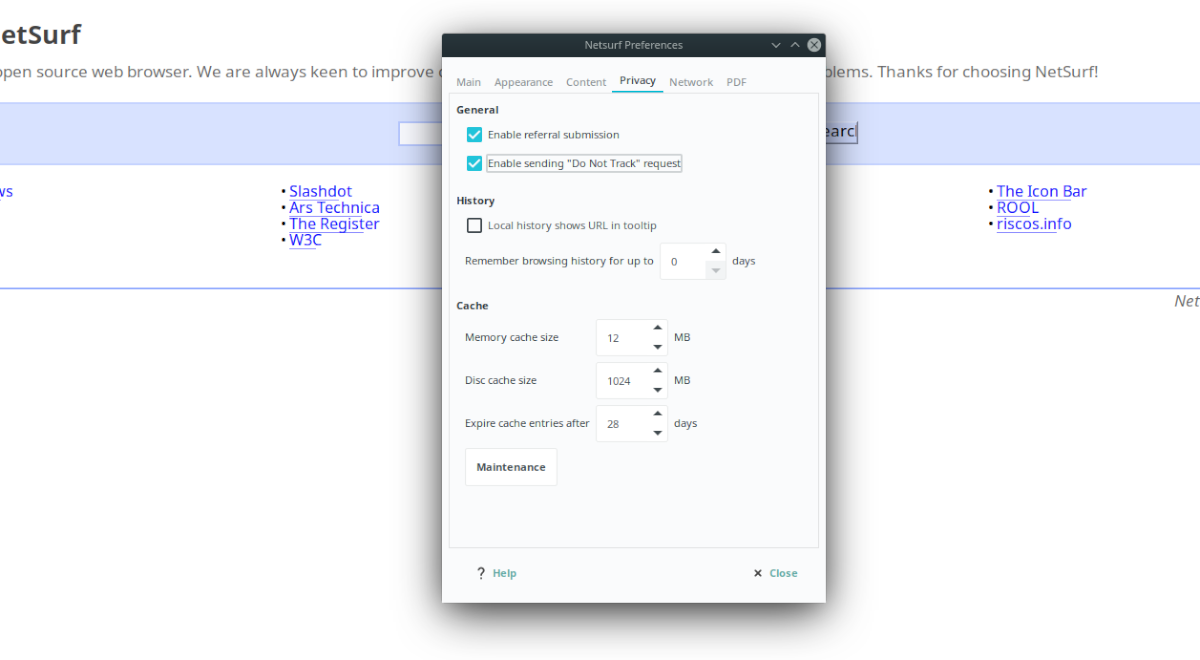
Task: Open the Appearance tab
Action: [x=523, y=82]
